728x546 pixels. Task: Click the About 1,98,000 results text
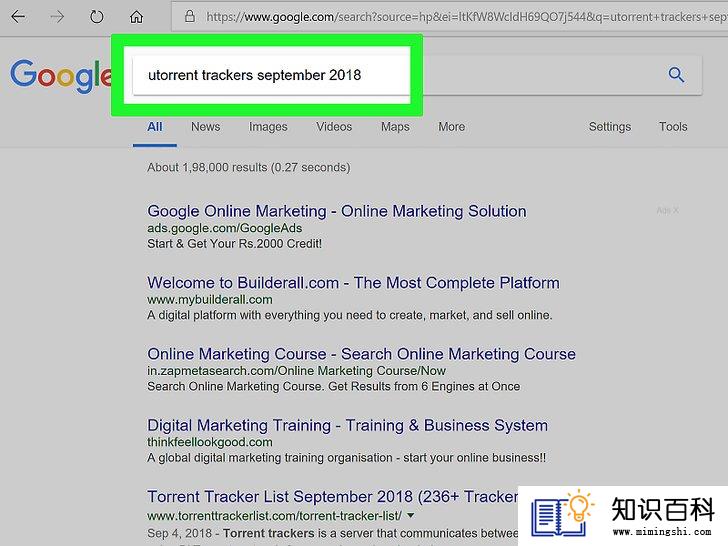[x=248, y=168]
